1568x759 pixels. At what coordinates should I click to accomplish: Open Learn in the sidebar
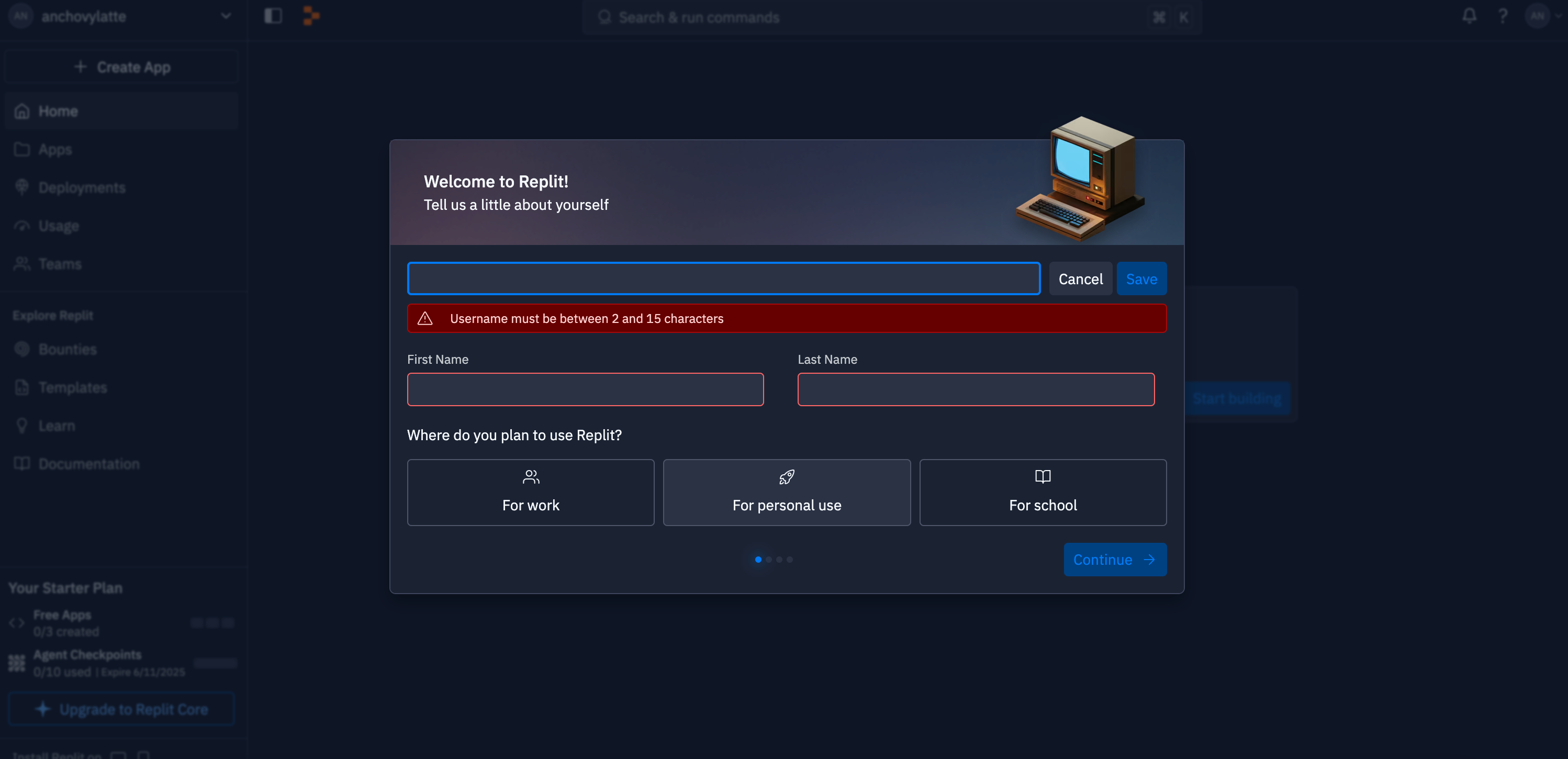click(x=121, y=426)
